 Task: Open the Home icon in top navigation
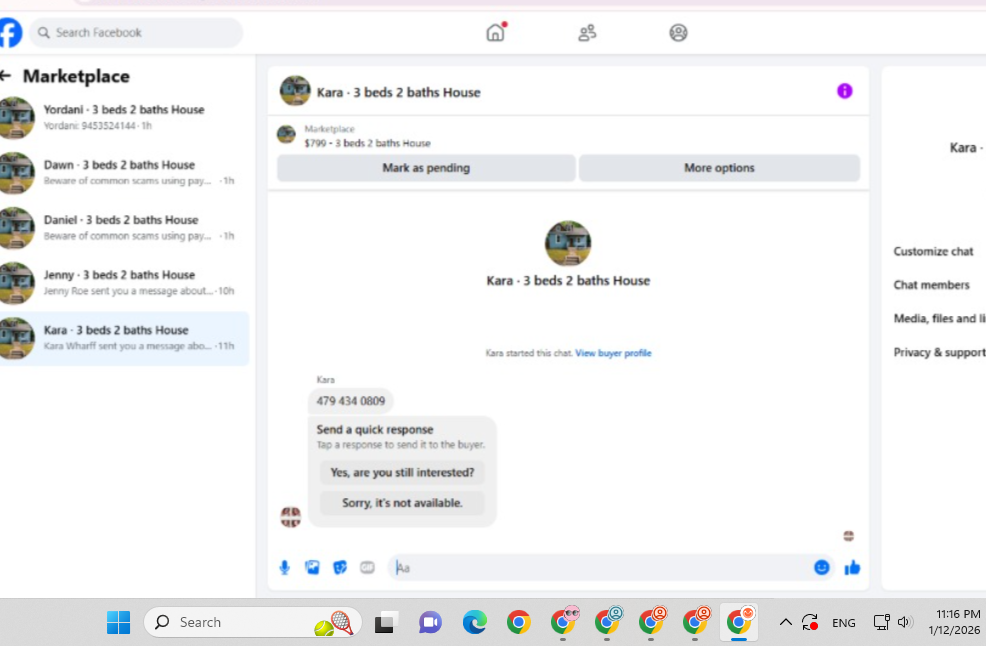tap(496, 32)
